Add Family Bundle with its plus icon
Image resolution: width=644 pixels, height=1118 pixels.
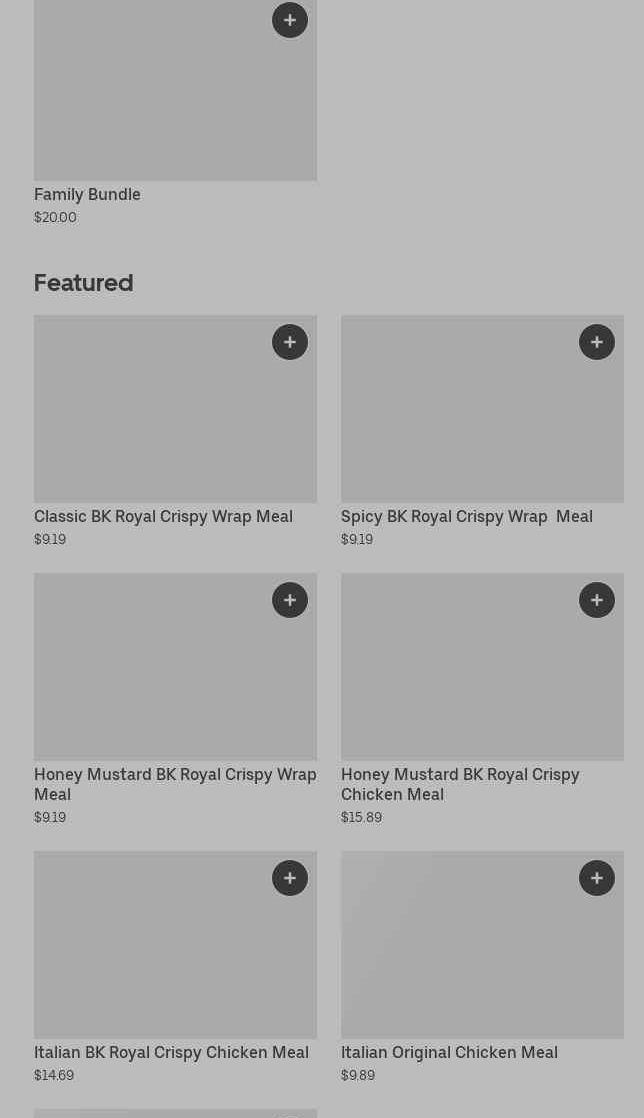tap(290, 20)
